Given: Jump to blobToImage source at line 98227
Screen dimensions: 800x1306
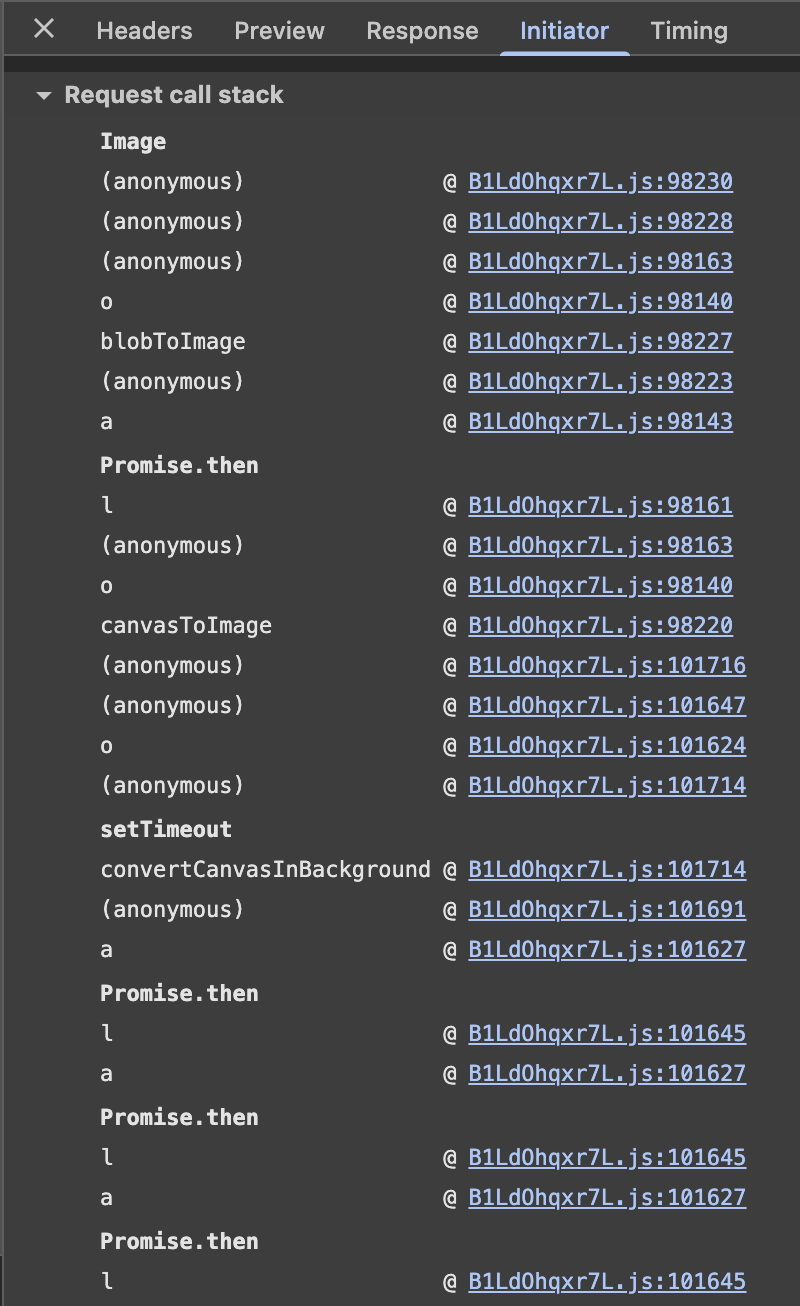Looking at the screenshot, I should [600, 341].
